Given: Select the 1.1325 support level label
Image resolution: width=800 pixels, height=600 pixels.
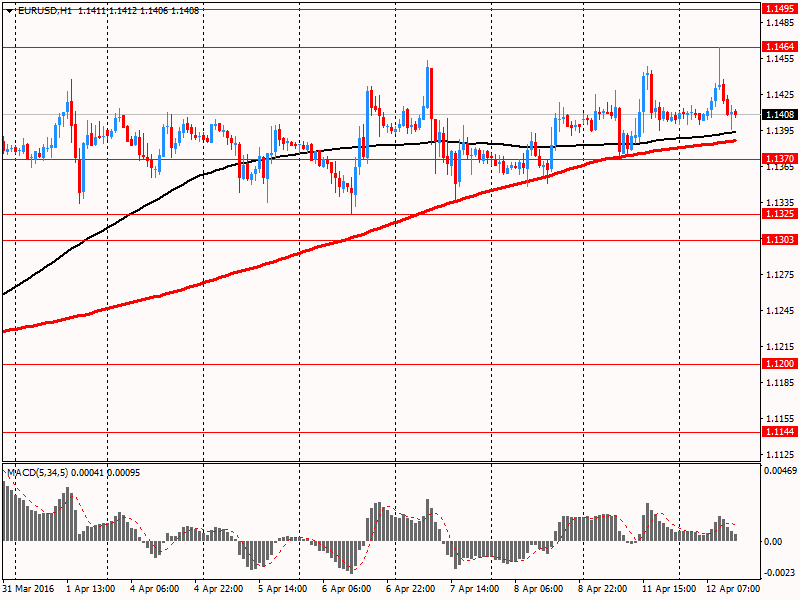Looking at the screenshot, I should [780, 214].
